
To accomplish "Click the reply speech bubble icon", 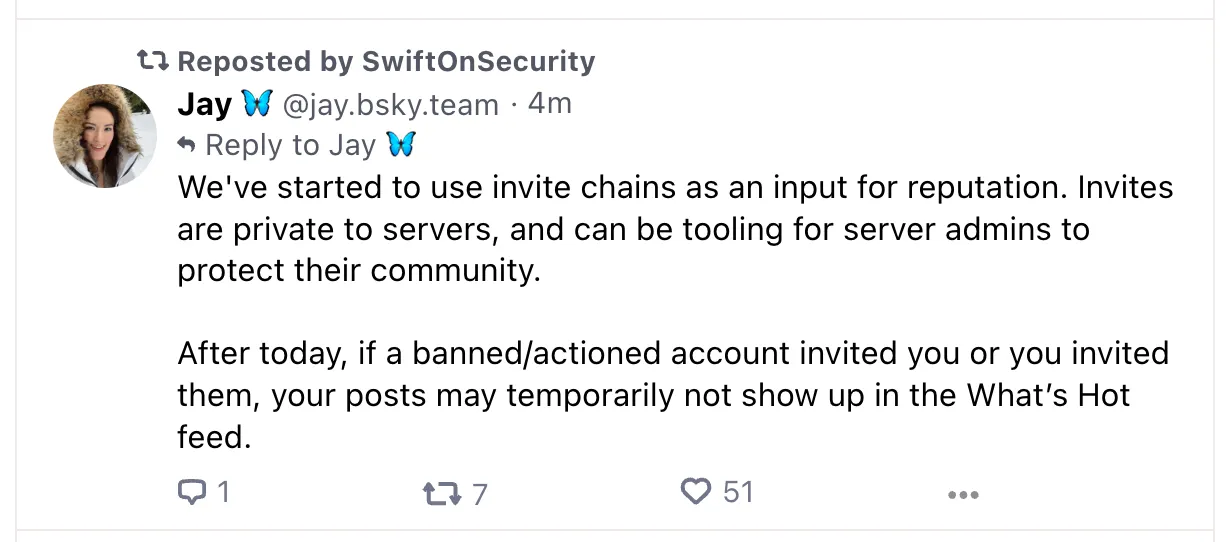I will [x=191, y=492].
